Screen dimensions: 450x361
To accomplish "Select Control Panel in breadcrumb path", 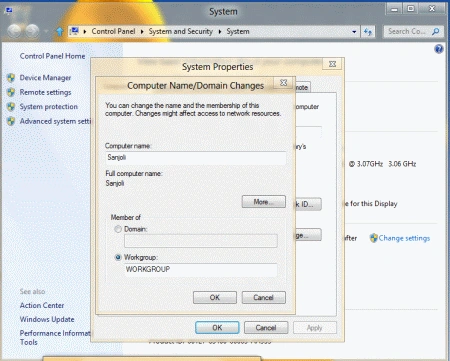I will (113, 31).
